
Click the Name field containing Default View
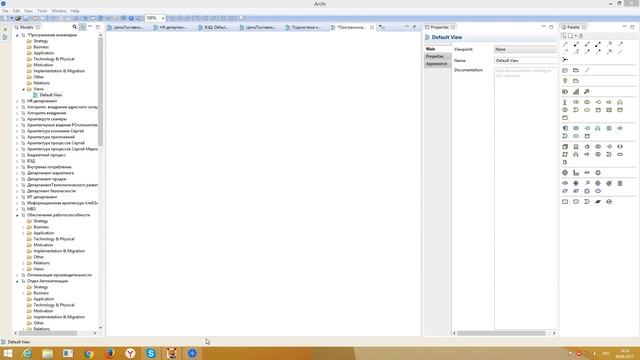point(525,60)
